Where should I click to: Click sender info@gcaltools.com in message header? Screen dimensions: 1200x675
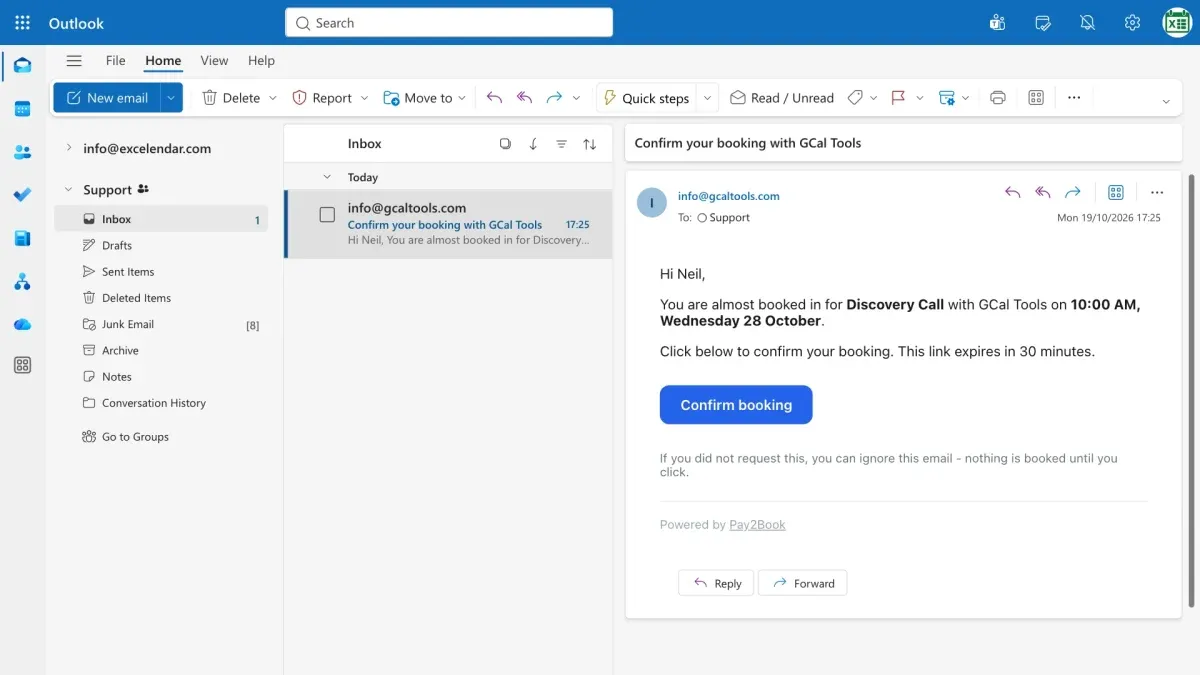pos(728,196)
